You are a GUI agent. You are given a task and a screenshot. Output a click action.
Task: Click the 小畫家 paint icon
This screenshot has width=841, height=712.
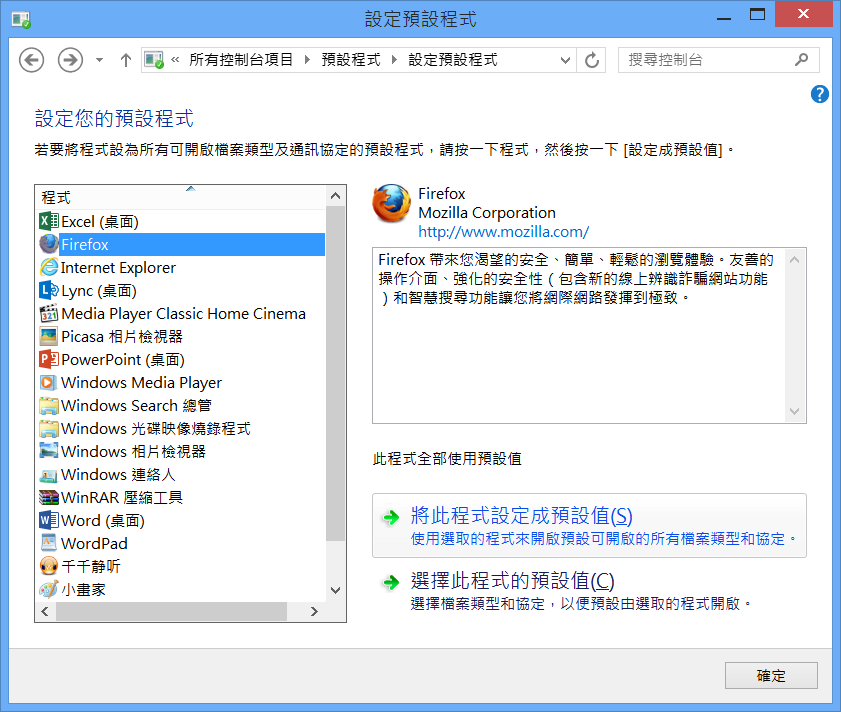pyautogui.click(x=49, y=590)
